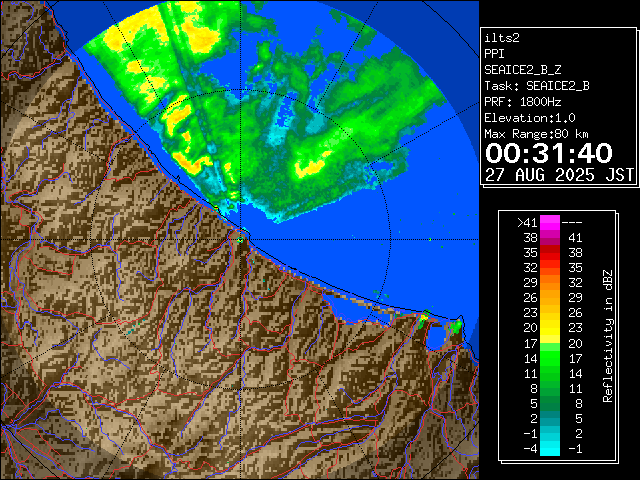Click the Max Range:80 km text
This screenshot has height=480, width=640.
coord(536,134)
